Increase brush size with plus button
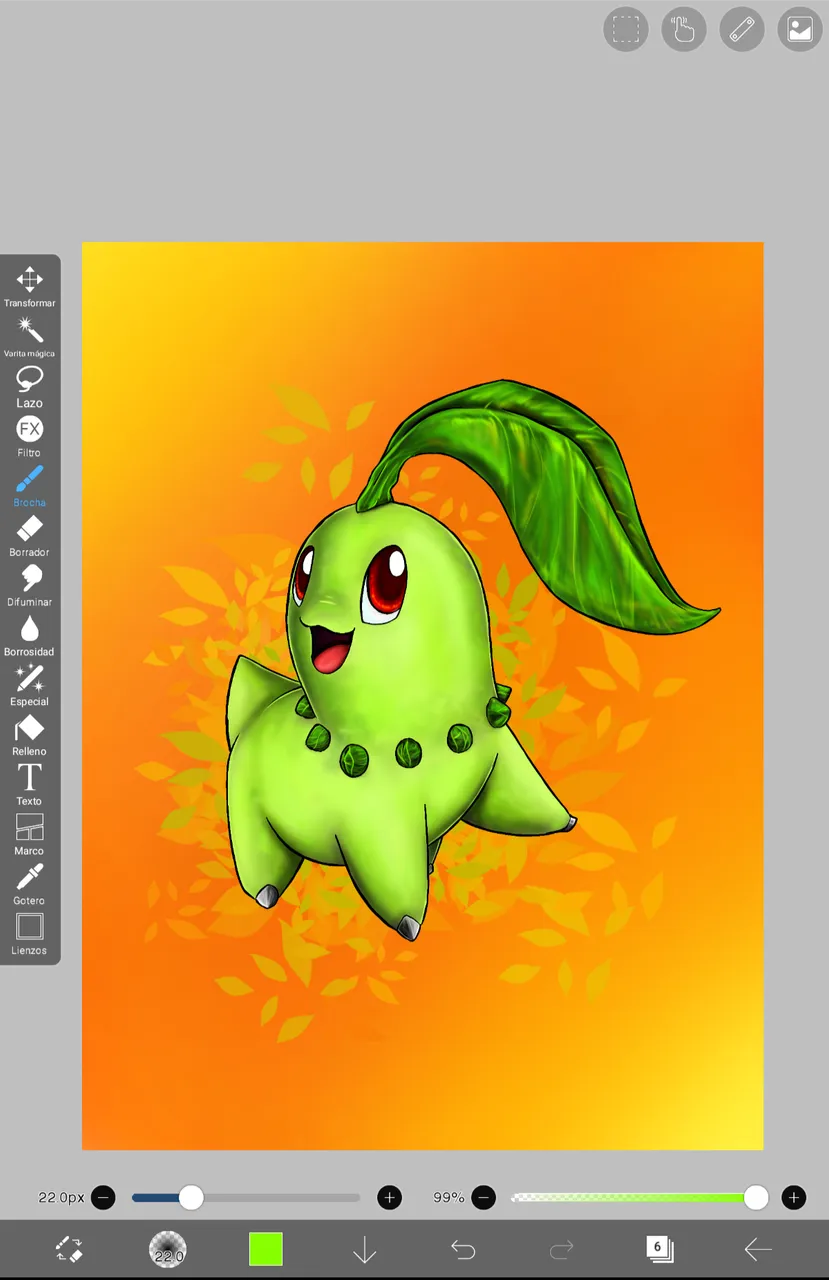Viewport: 829px width, 1280px height. tap(389, 1197)
